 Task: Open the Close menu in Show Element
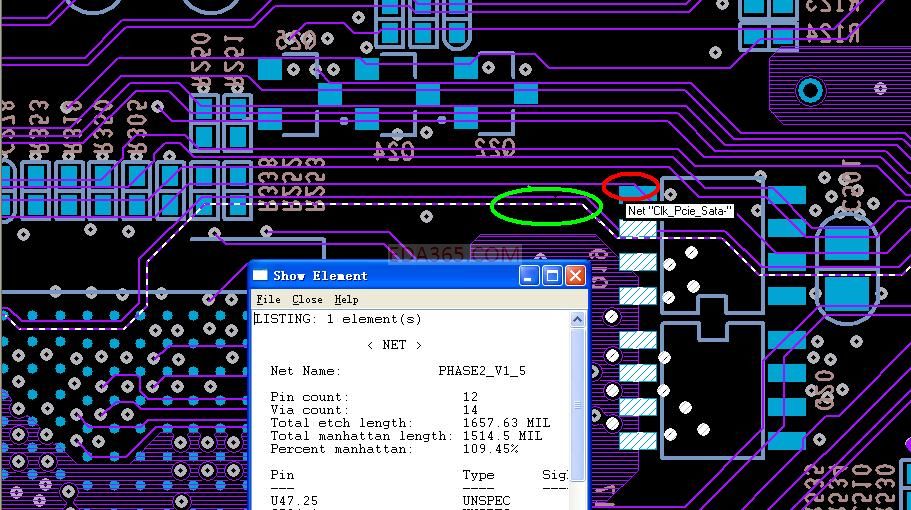tap(307, 300)
